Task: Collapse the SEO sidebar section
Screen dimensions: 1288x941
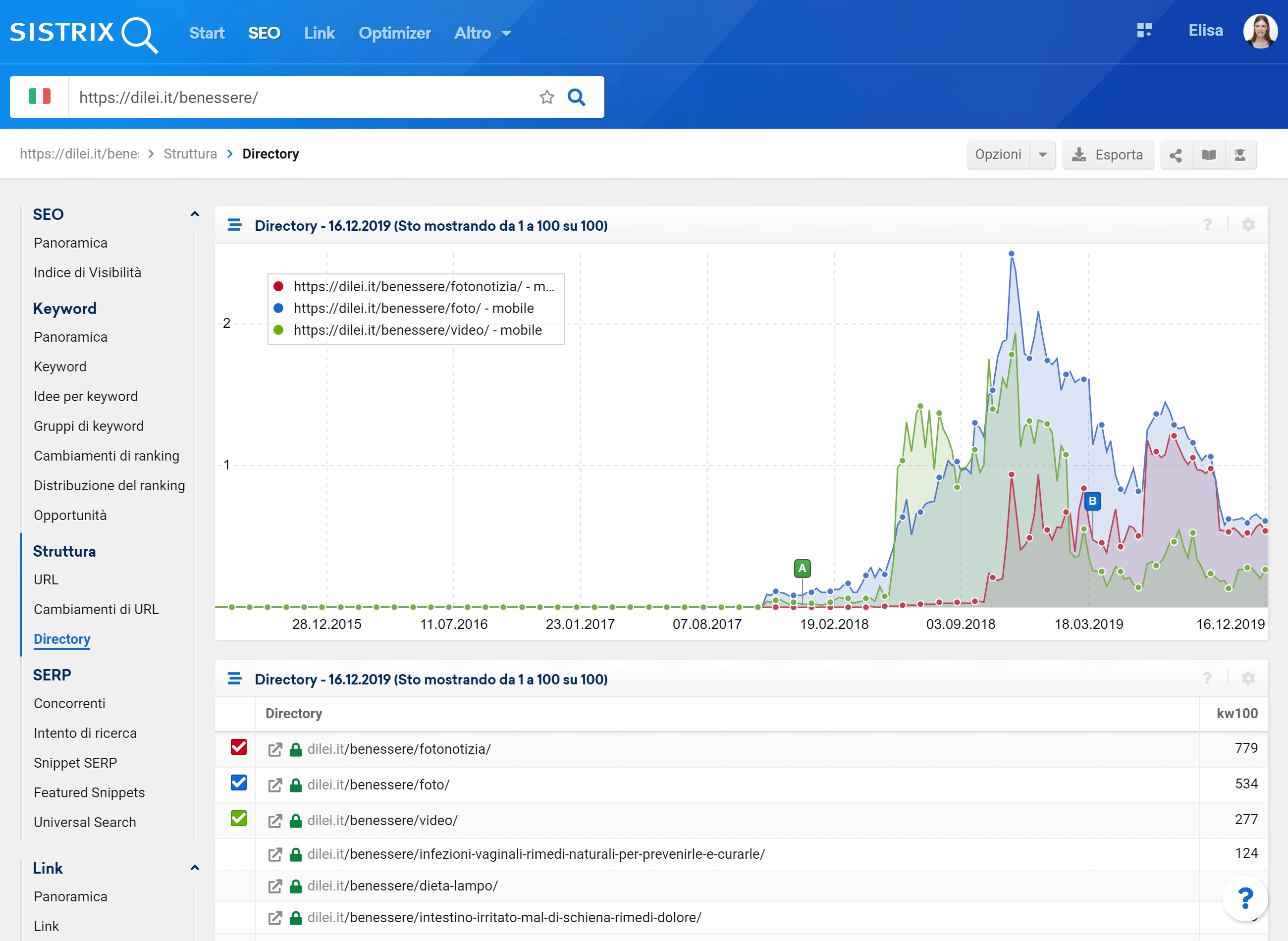Action: (194, 214)
